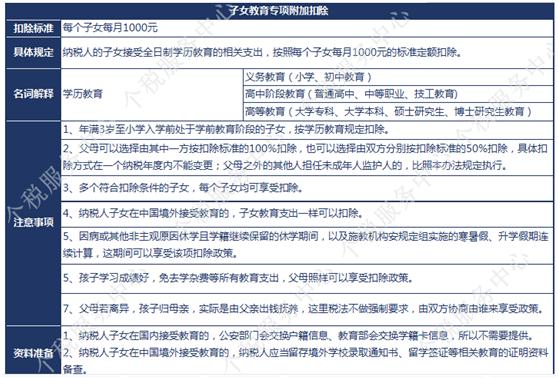Select note 2 about 父母可以选择 100%扣除
The width and height of the screenshot is (558, 379).
coord(305,157)
